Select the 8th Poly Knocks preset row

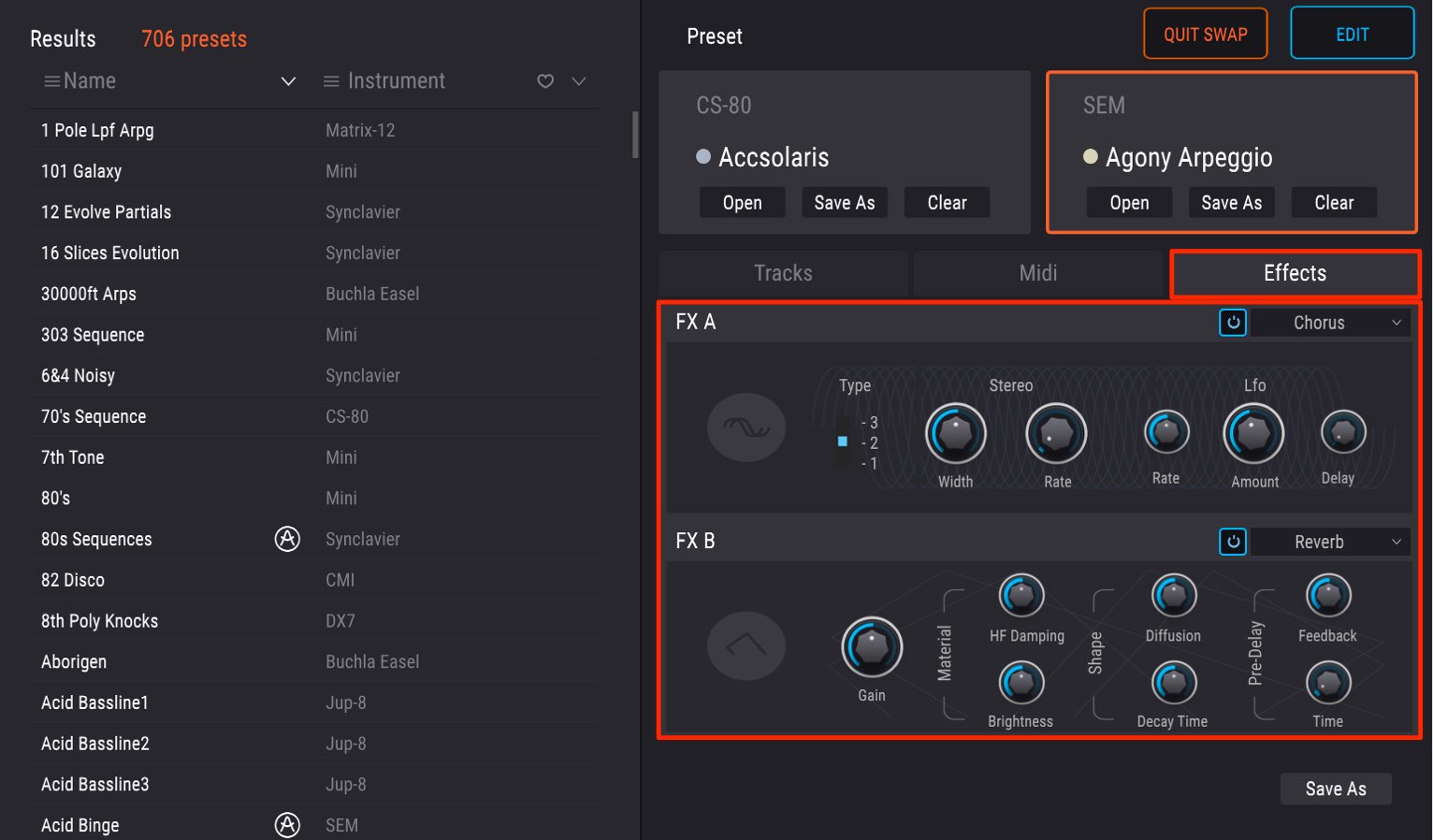[315, 621]
